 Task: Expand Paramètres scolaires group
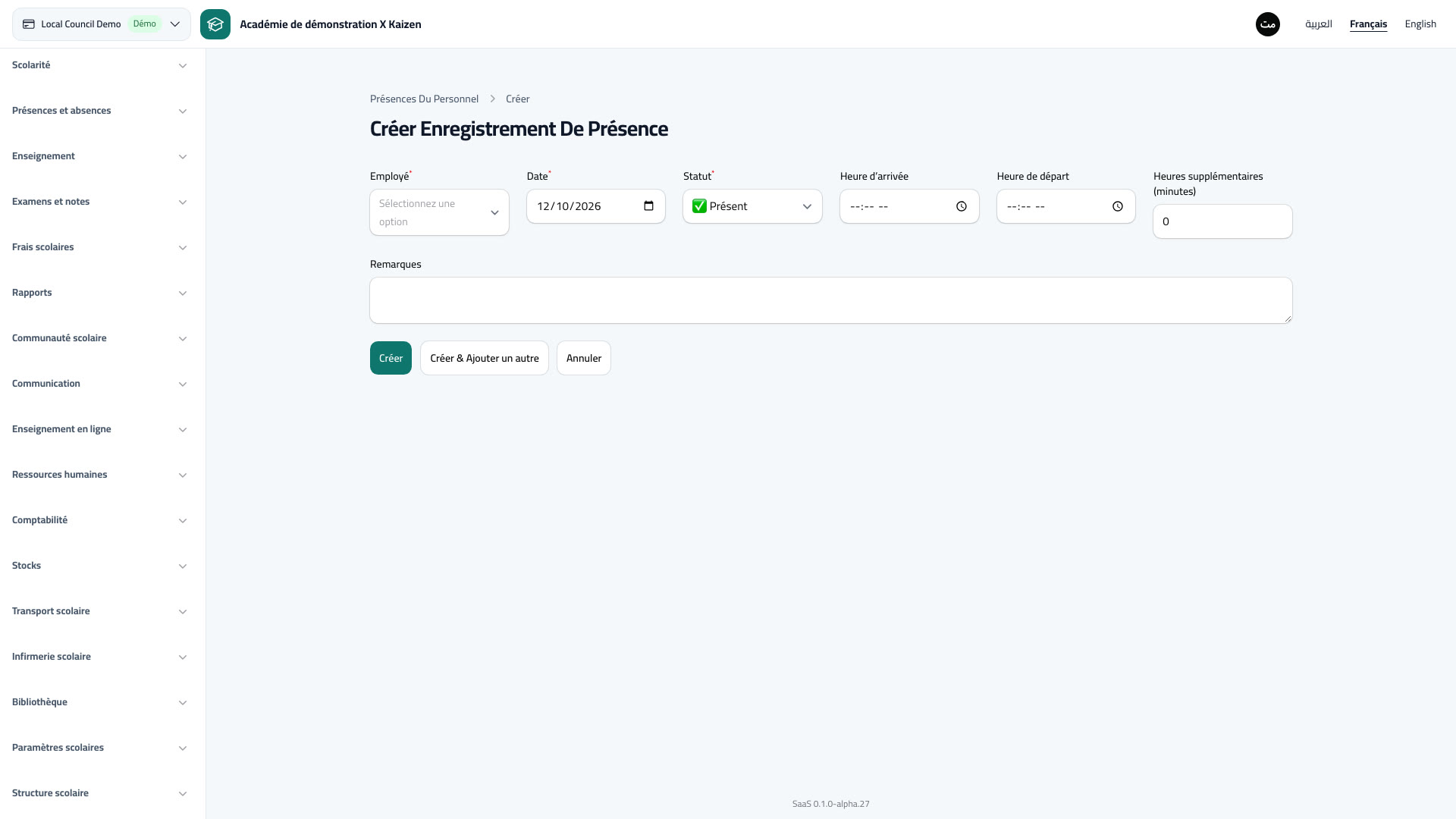click(99, 748)
